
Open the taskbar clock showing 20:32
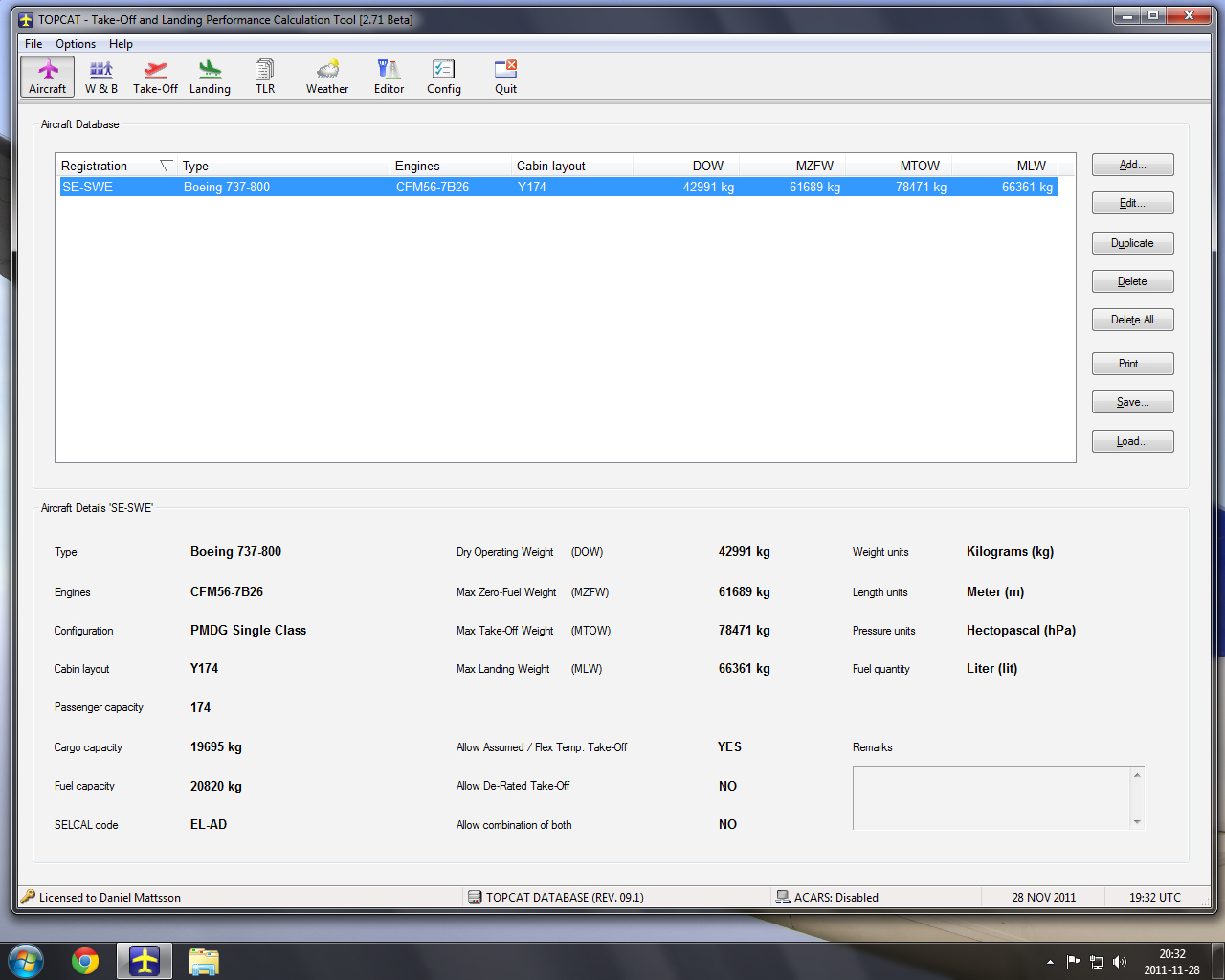[x=1171, y=962]
